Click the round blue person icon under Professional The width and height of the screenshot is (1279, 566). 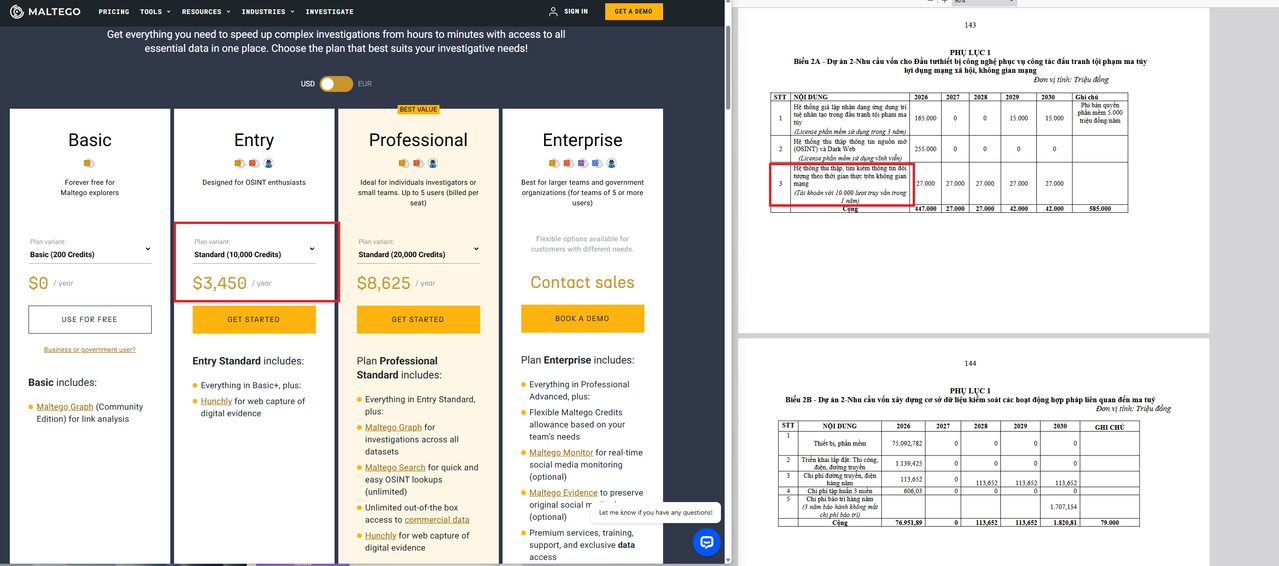pyautogui.click(x=432, y=163)
